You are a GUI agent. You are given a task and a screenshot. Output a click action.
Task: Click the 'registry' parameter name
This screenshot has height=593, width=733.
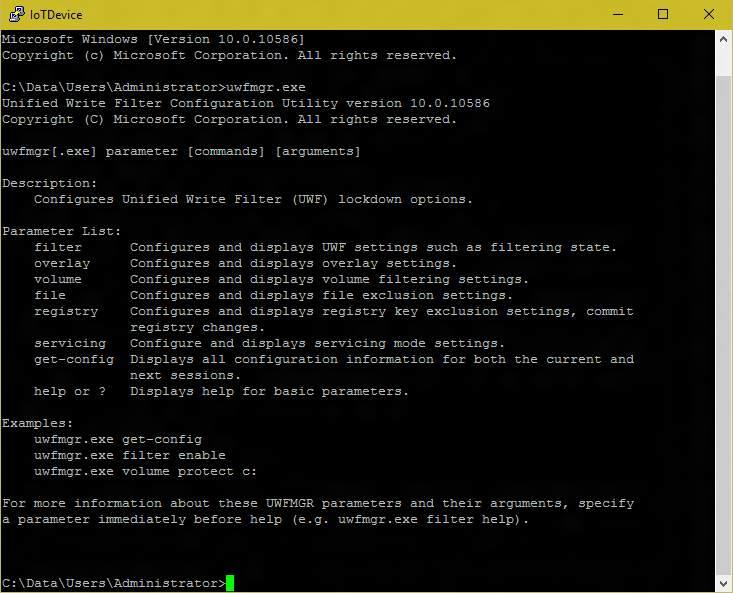pyautogui.click(x=66, y=312)
